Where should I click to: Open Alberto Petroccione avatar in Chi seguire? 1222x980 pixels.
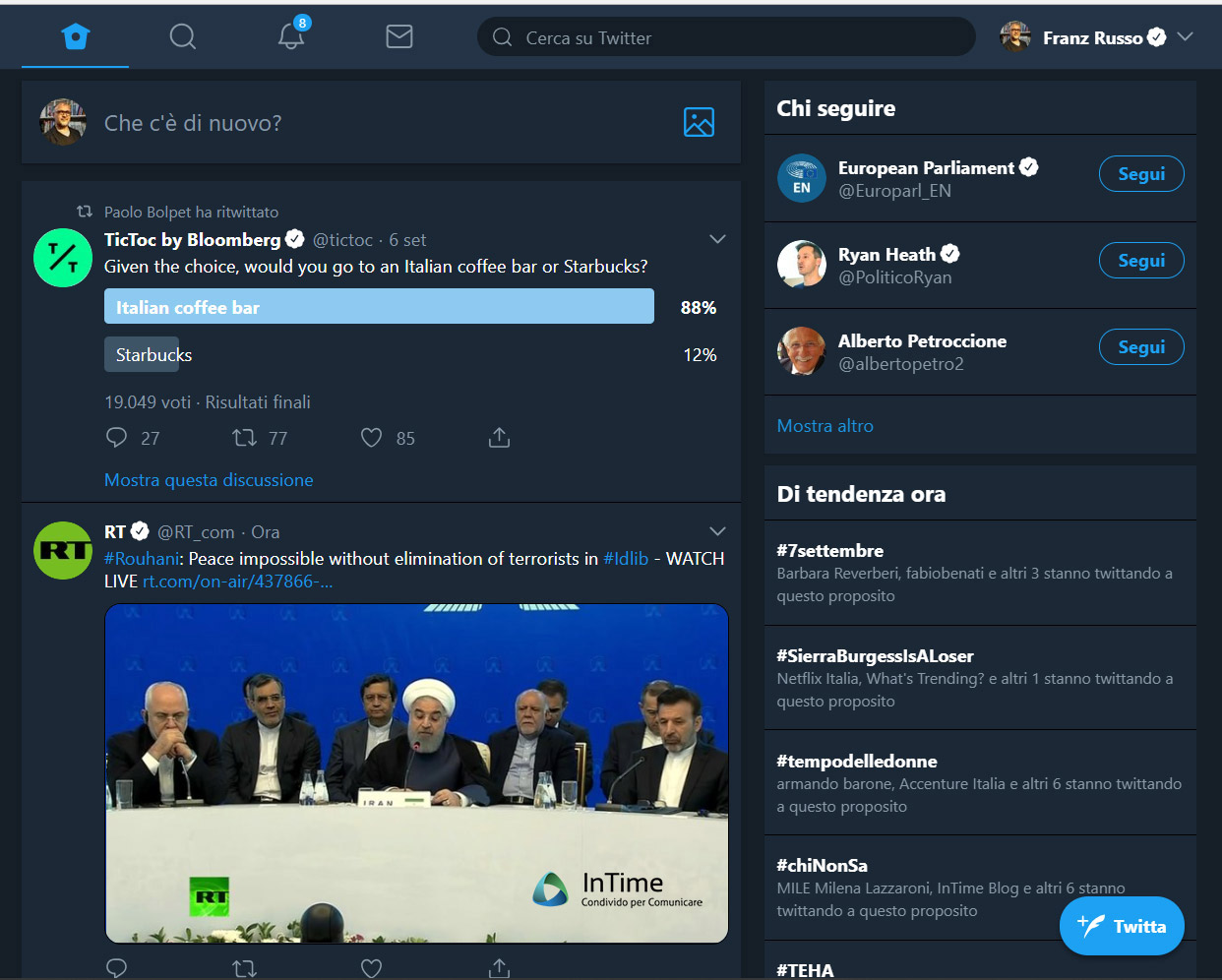tap(802, 351)
